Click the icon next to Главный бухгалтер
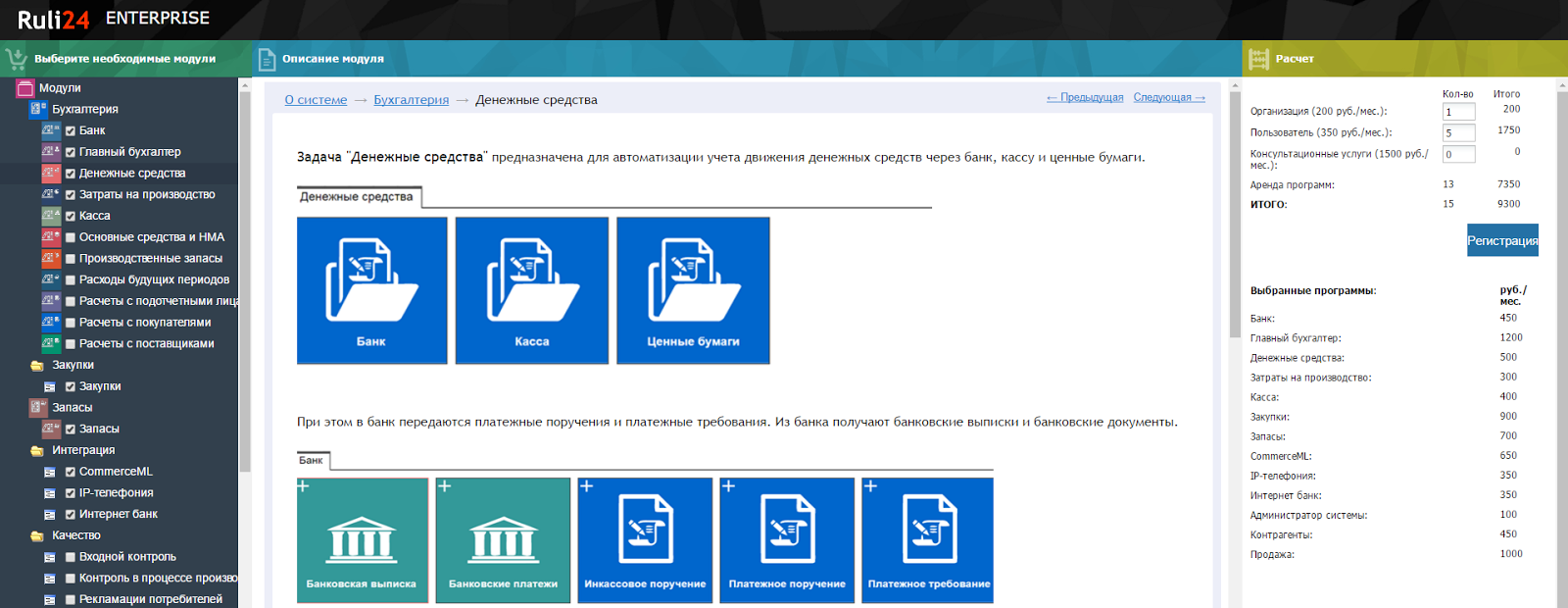 click(51, 152)
